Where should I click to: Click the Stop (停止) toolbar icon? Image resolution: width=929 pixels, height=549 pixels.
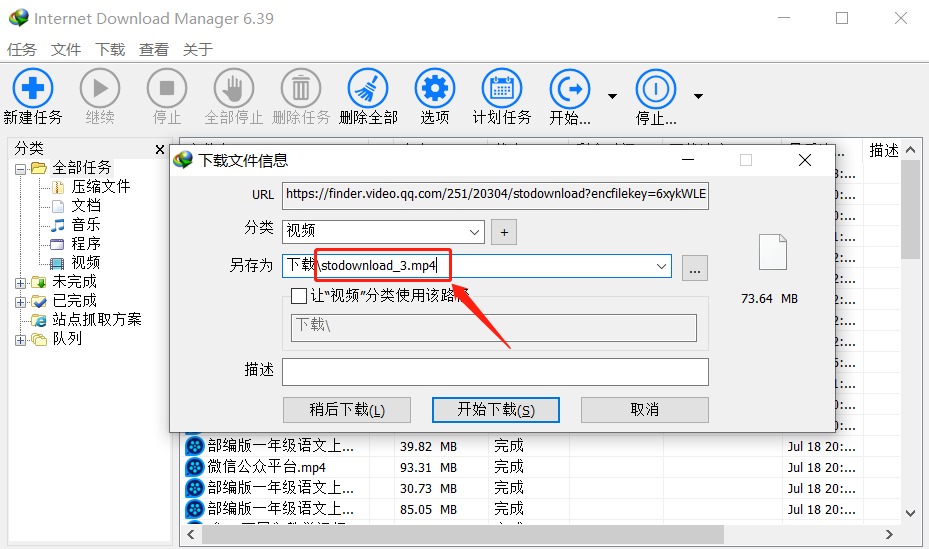(x=166, y=89)
